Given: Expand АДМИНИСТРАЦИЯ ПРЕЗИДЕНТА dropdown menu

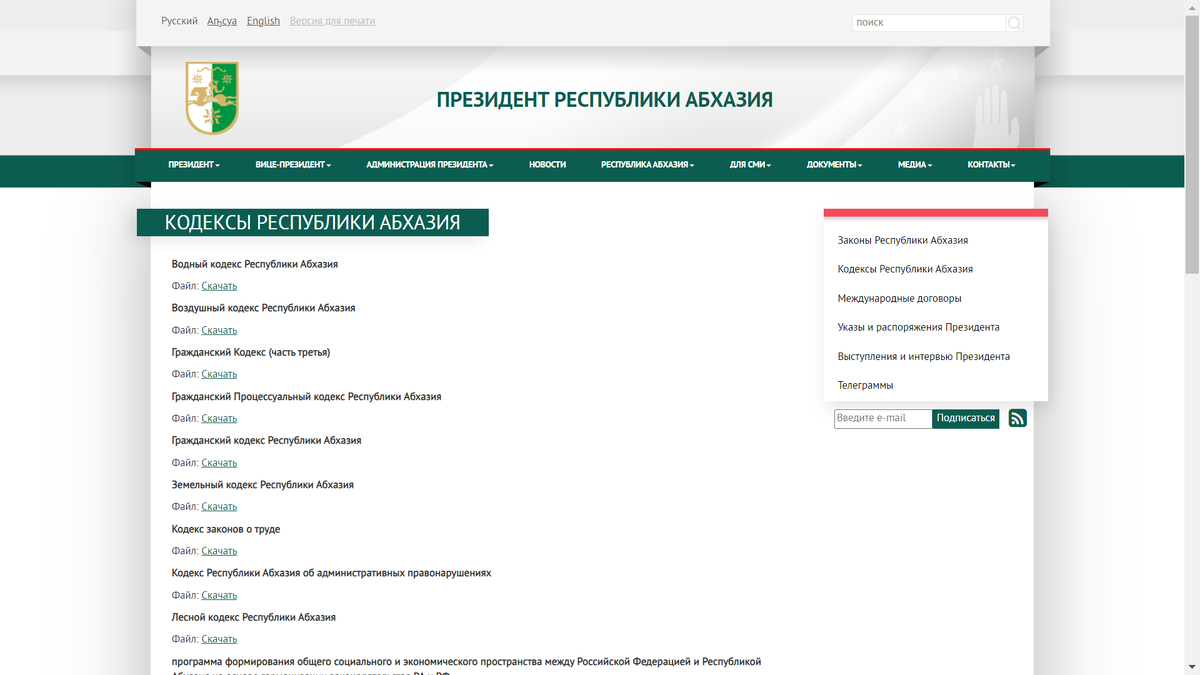Looking at the screenshot, I should pos(430,165).
